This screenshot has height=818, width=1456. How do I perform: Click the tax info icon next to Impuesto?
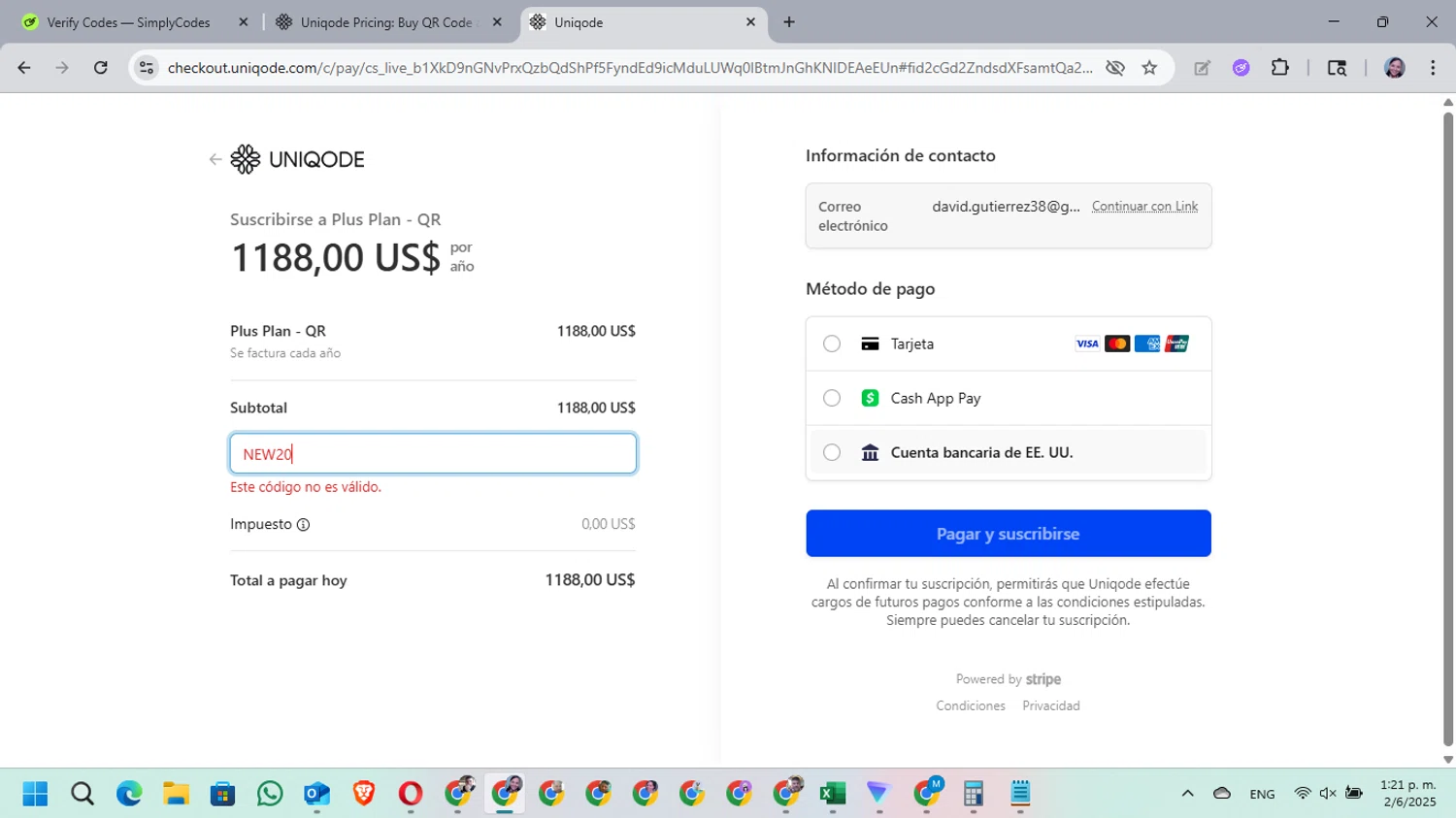[303, 525]
